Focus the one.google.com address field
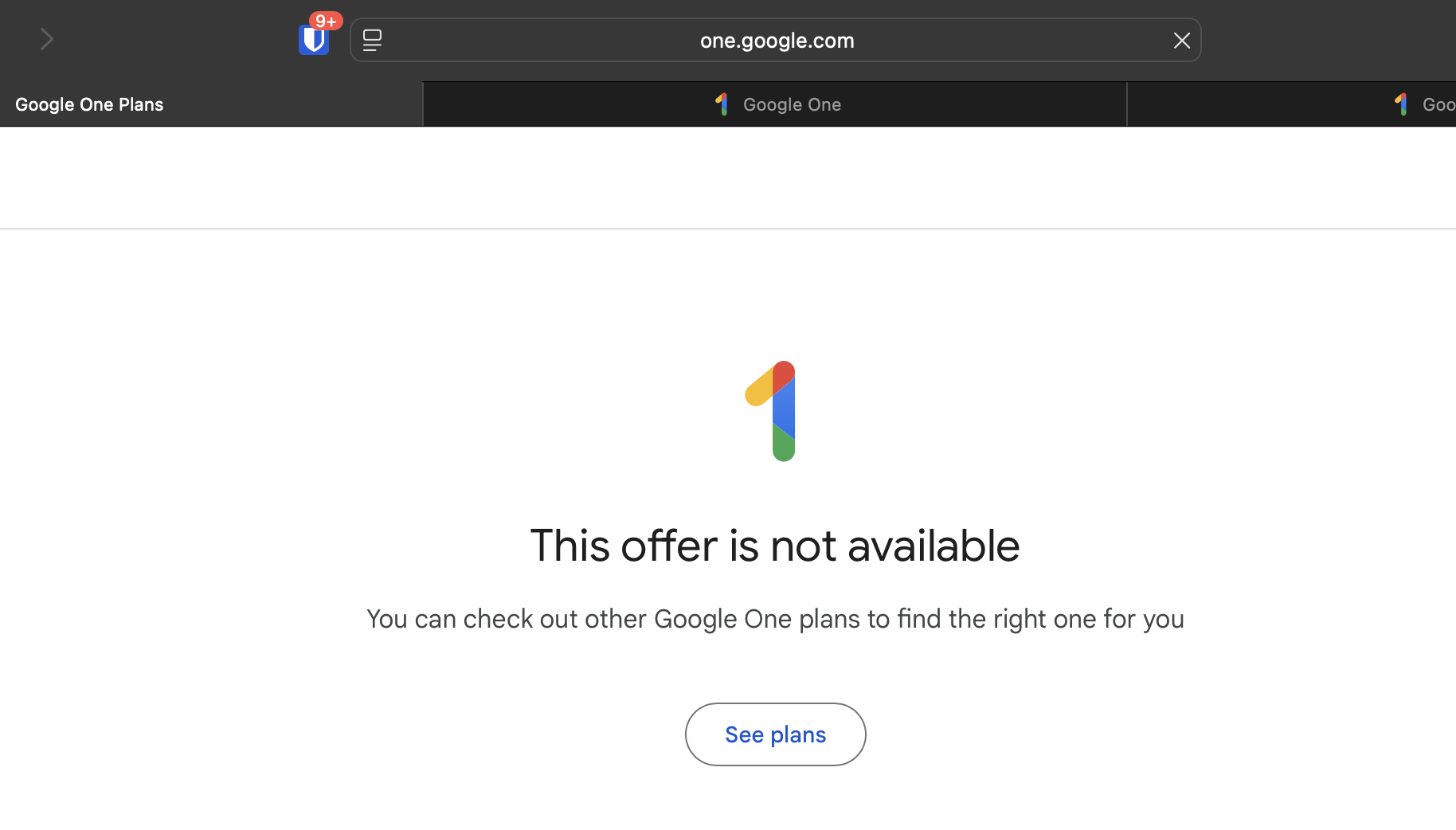Image resolution: width=1456 pixels, height=830 pixels. (777, 40)
